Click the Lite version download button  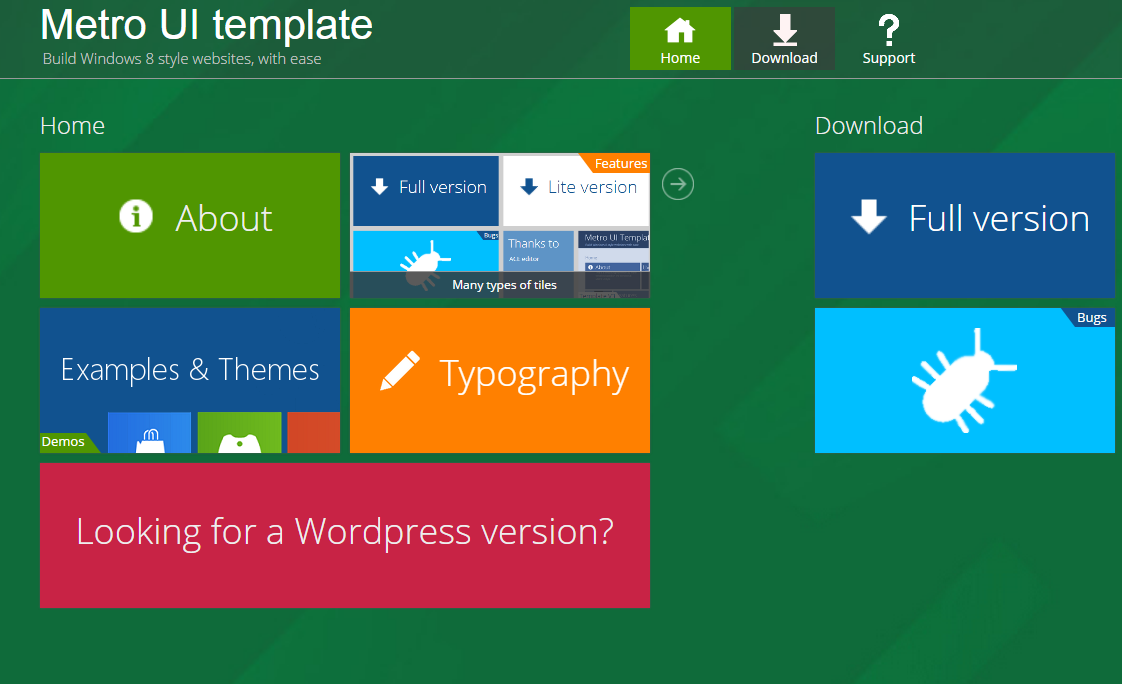(x=575, y=187)
